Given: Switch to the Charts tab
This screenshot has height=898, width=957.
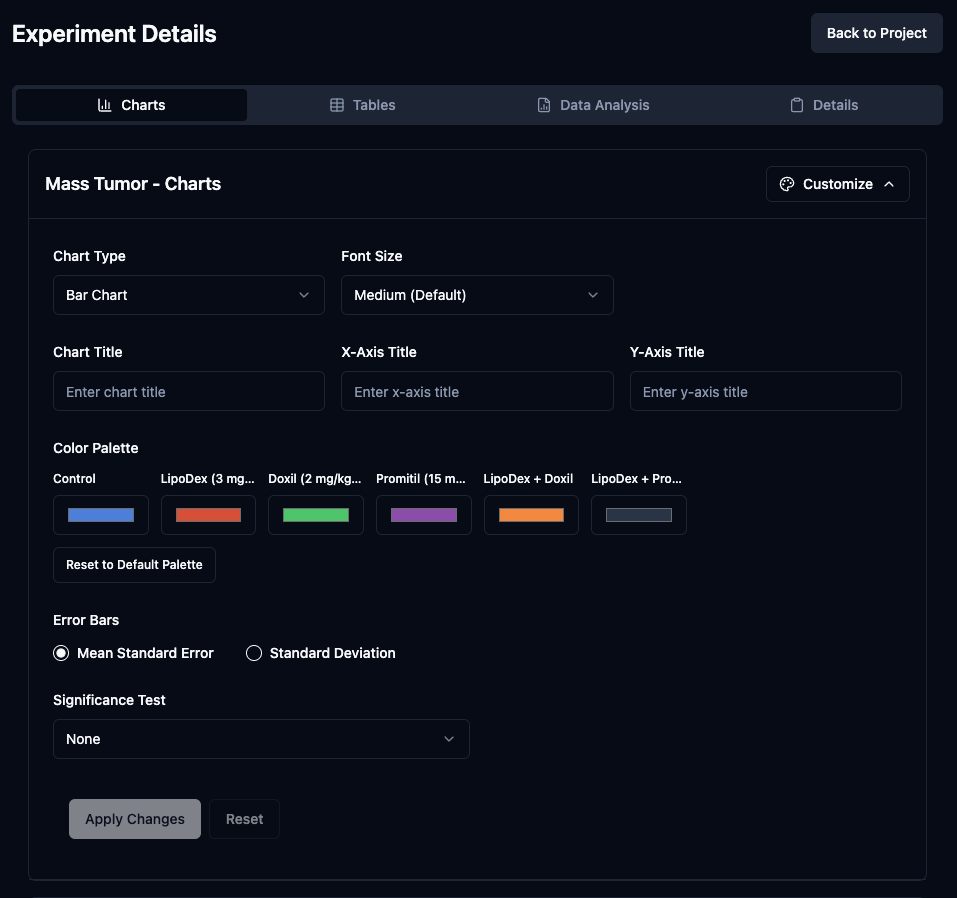Looking at the screenshot, I should tap(131, 105).
